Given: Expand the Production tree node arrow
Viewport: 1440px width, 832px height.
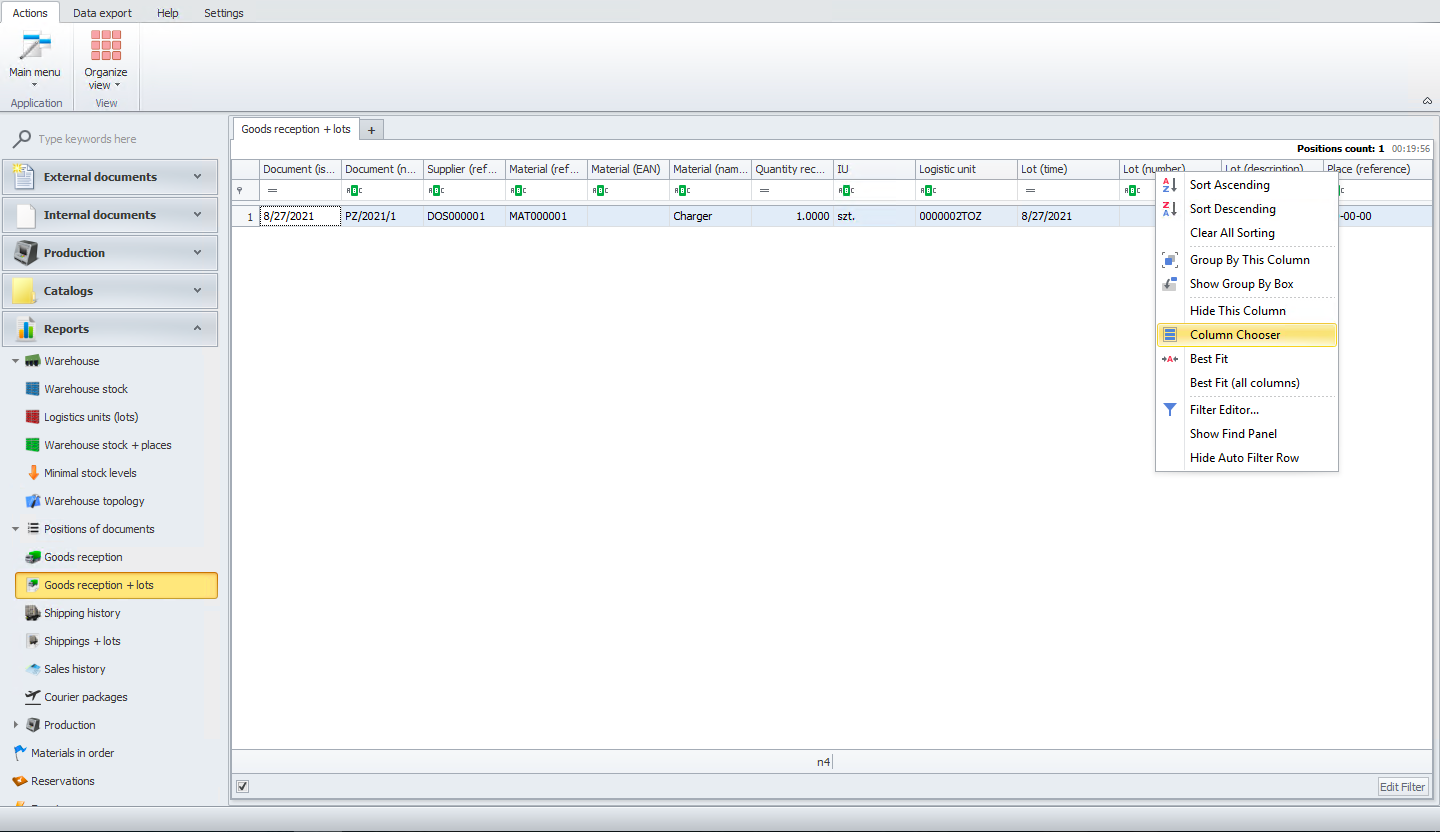Looking at the screenshot, I should pos(15,725).
